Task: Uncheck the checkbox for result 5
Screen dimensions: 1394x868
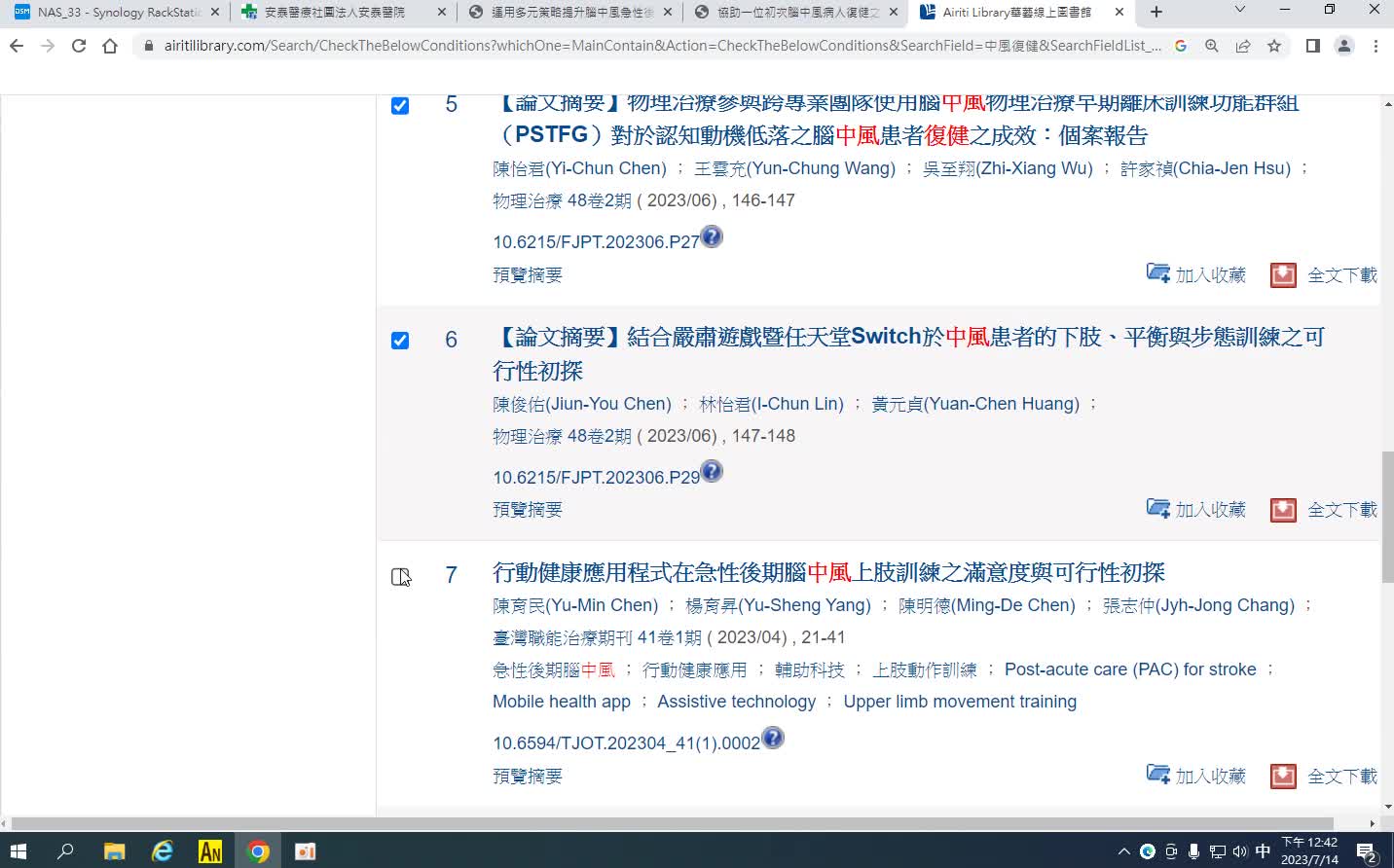Action: (x=400, y=105)
